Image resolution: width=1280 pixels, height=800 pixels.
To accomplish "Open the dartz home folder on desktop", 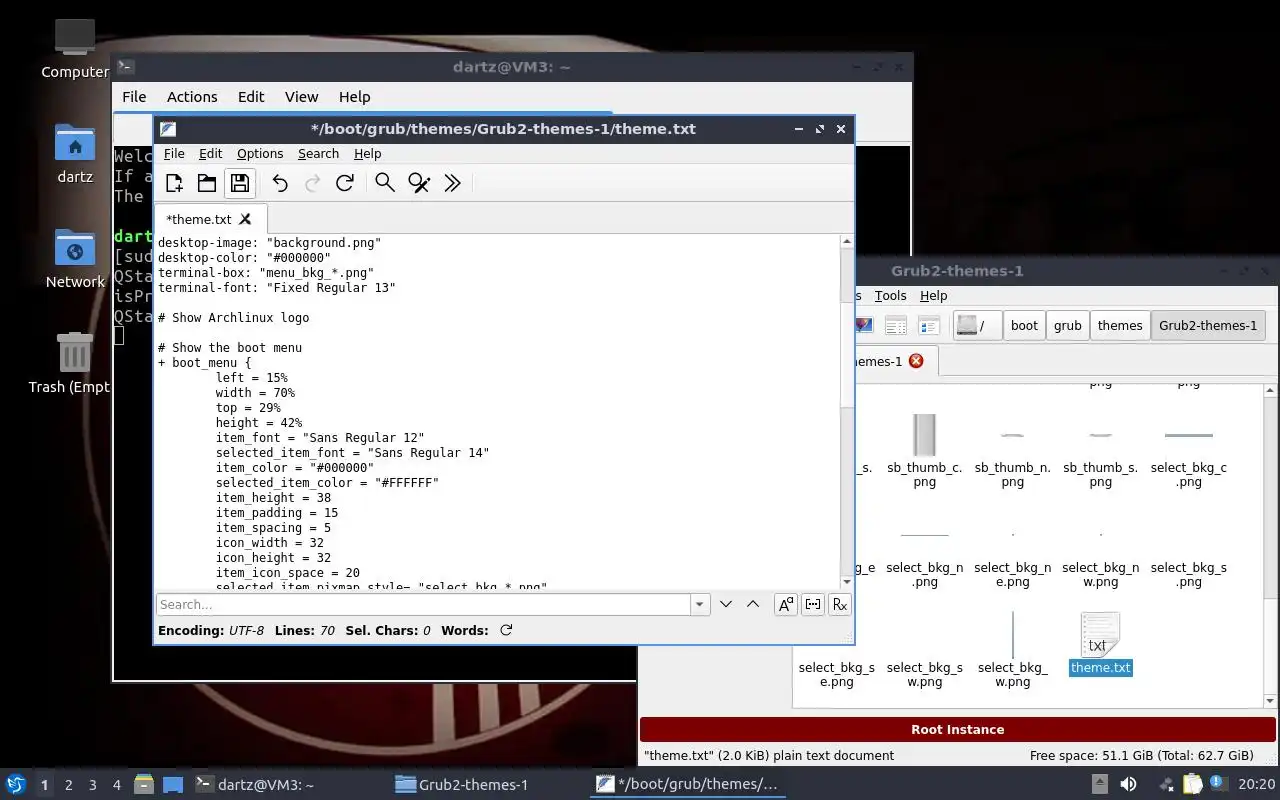I will coord(75,153).
